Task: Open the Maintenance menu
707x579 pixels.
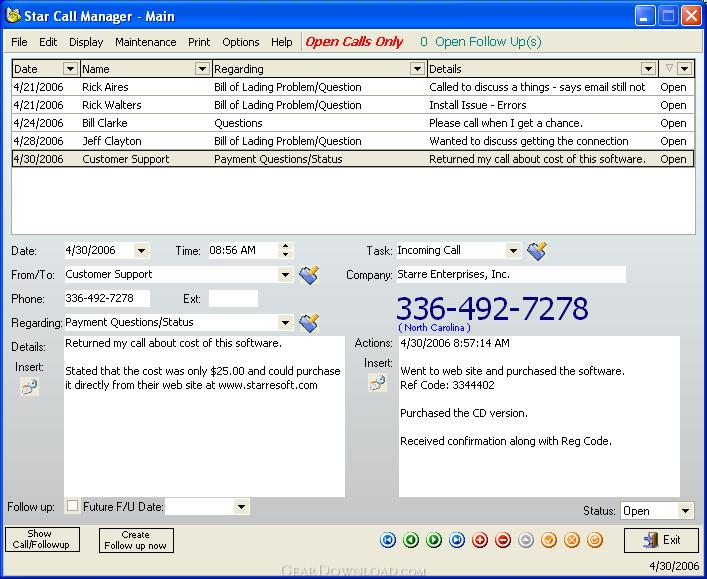Action: (x=146, y=42)
